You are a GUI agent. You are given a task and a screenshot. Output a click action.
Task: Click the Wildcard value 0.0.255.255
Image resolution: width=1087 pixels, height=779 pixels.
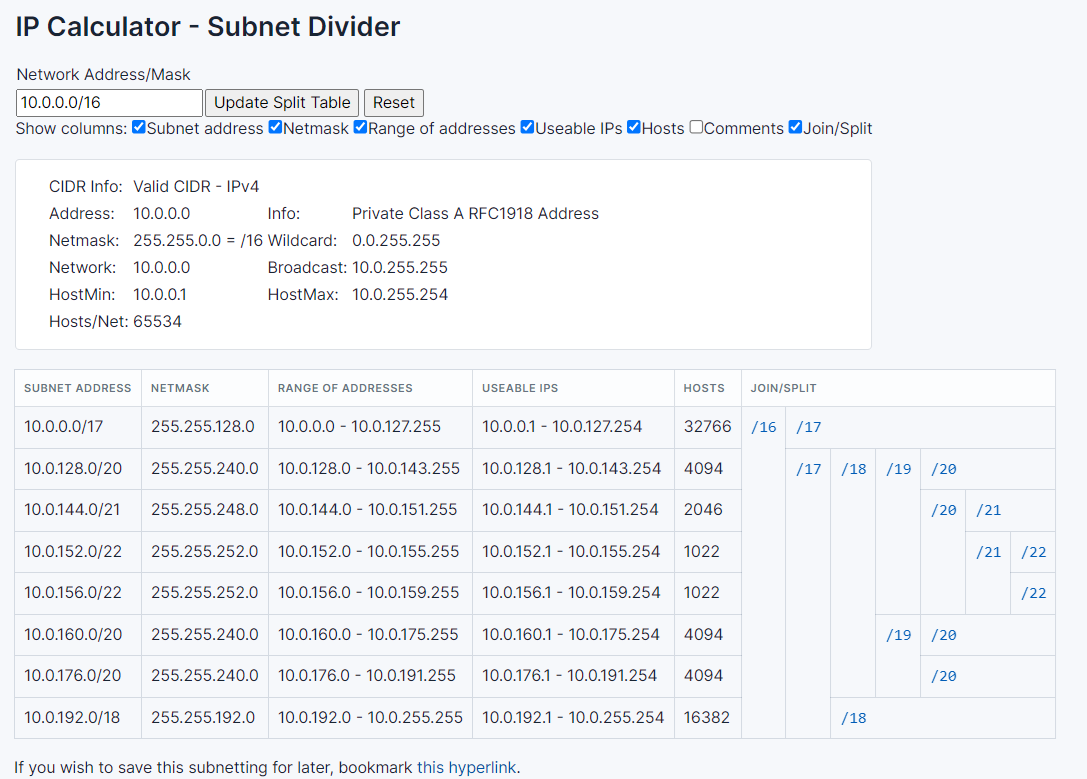pos(396,240)
